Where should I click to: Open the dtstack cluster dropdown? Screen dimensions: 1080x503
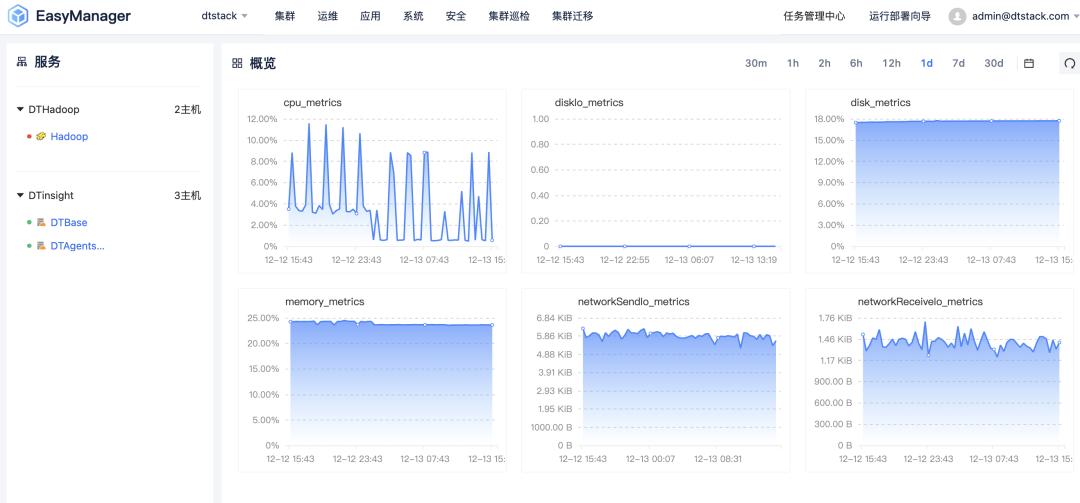pos(225,16)
